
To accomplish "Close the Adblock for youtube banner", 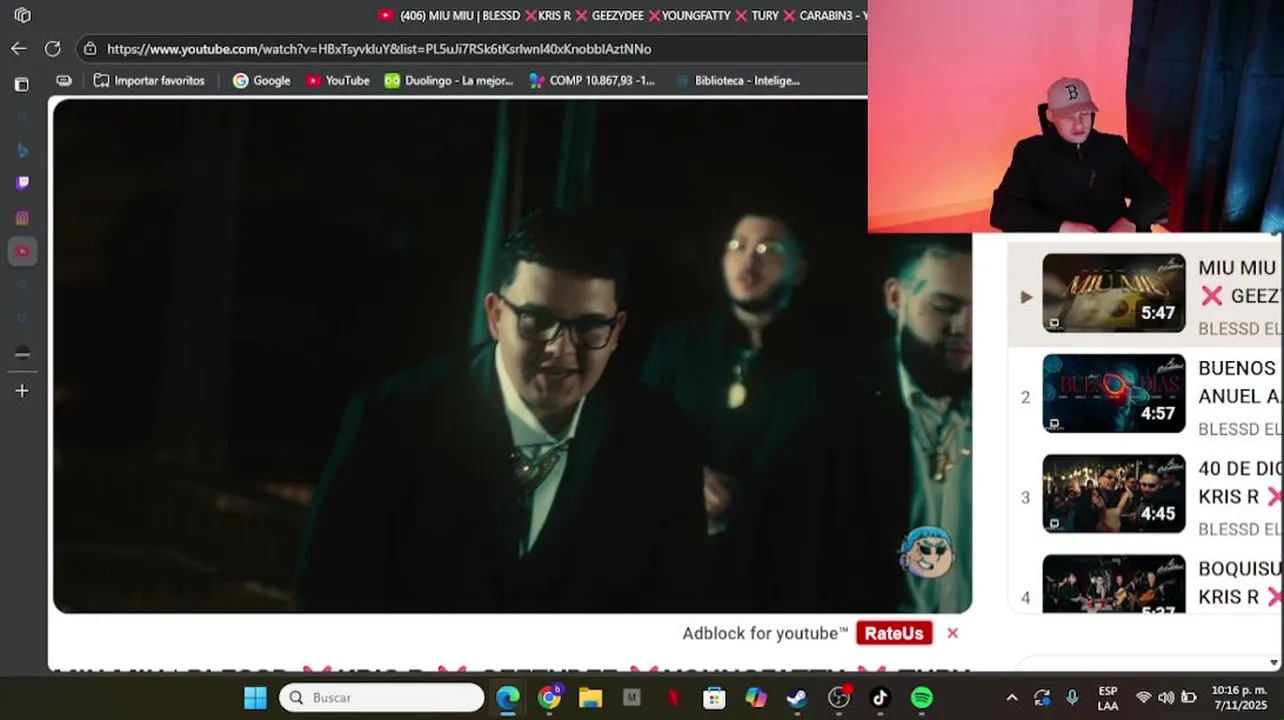I will (x=952, y=633).
